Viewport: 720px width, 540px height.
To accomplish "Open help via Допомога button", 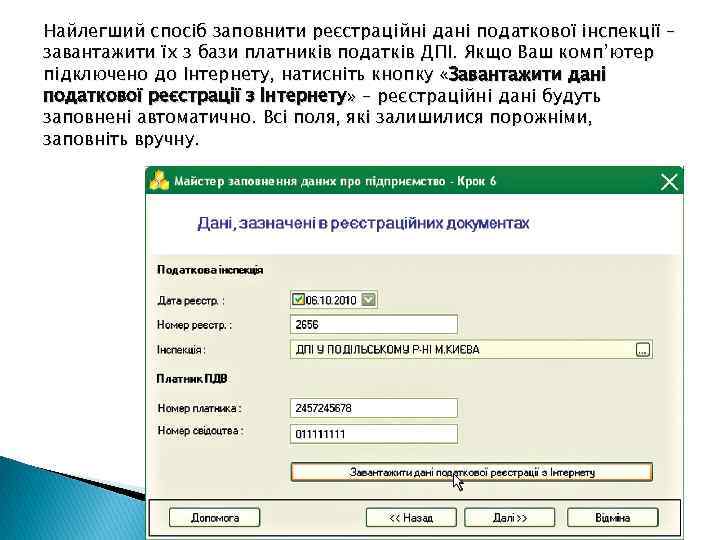I will coord(214,518).
